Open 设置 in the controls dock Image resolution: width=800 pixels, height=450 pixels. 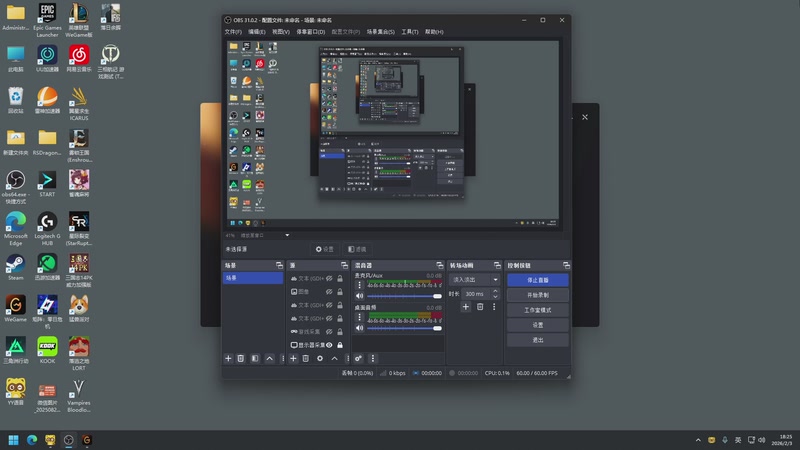pyautogui.click(x=538, y=325)
